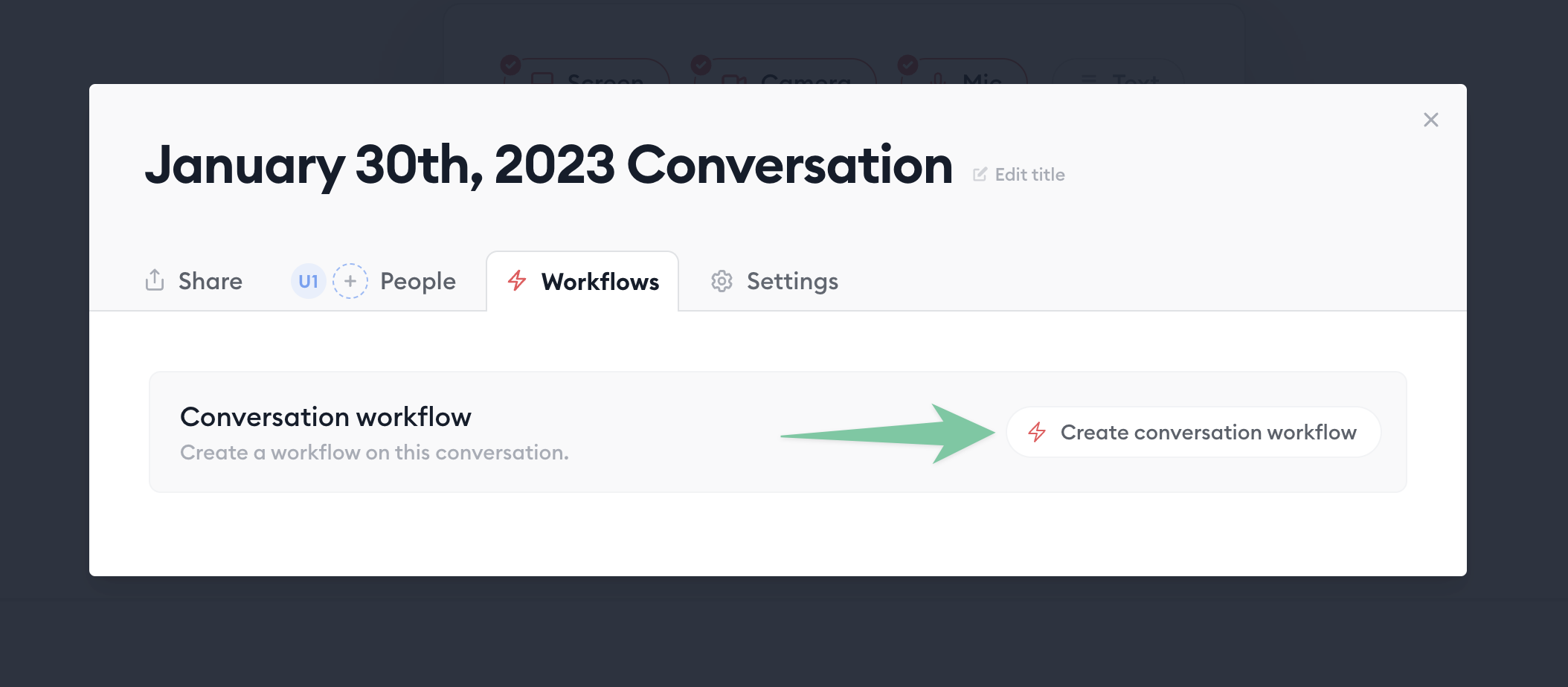Image resolution: width=1568 pixels, height=687 pixels.
Task: Click the lightning icon in the Create workflow button
Action: [x=1037, y=432]
